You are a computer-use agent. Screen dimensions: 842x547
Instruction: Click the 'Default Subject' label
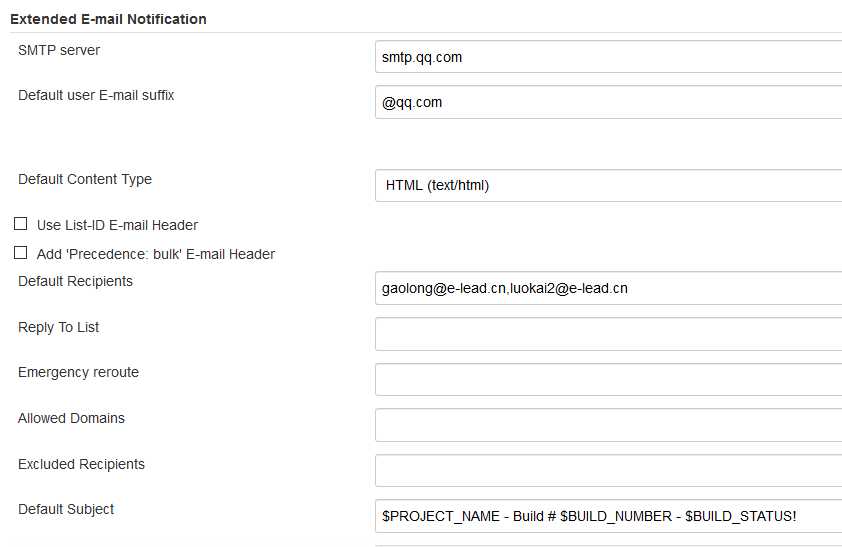[x=66, y=509]
